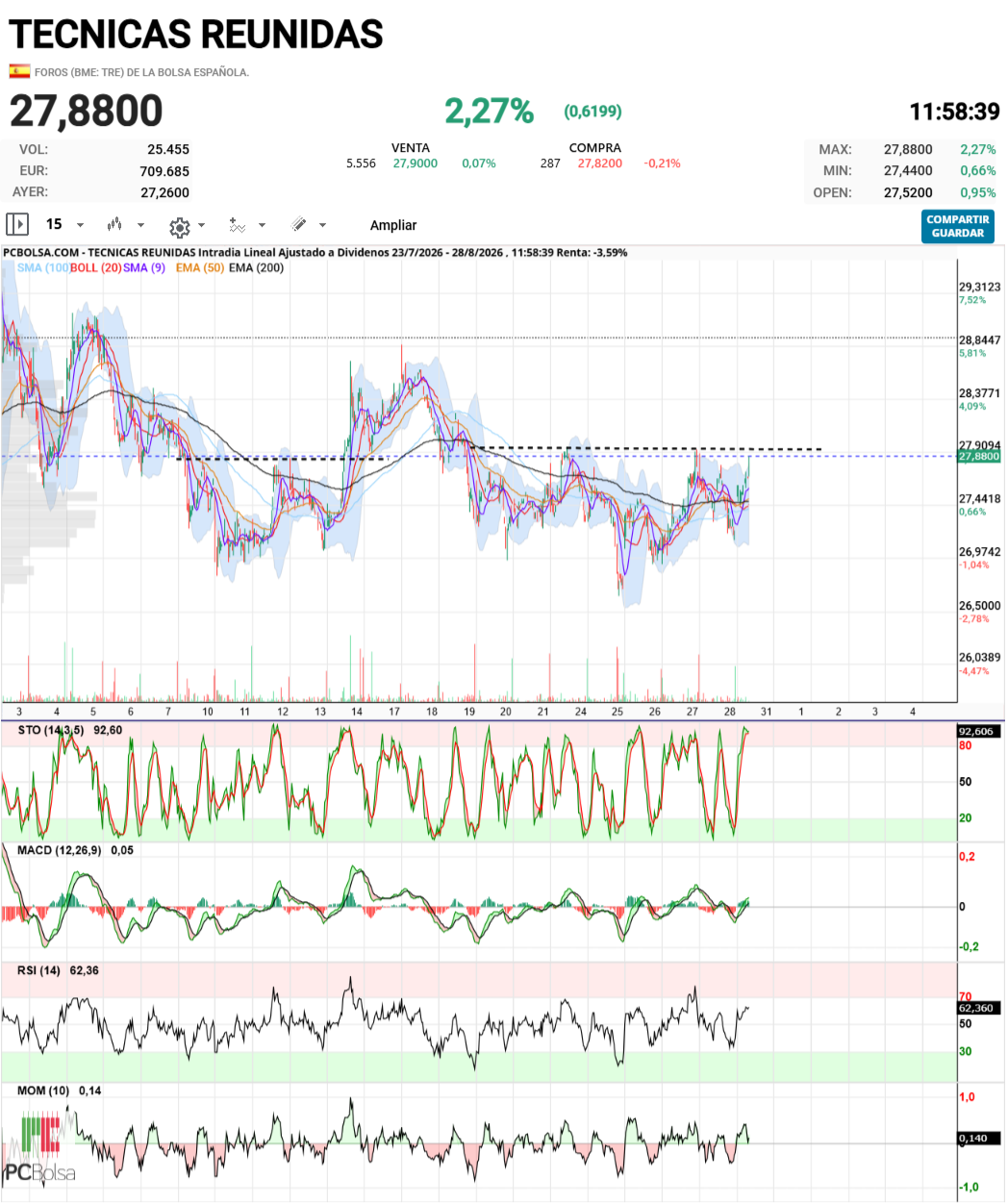
Task: Click the 26,0389 price axis label
Action: click(x=979, y=658)
